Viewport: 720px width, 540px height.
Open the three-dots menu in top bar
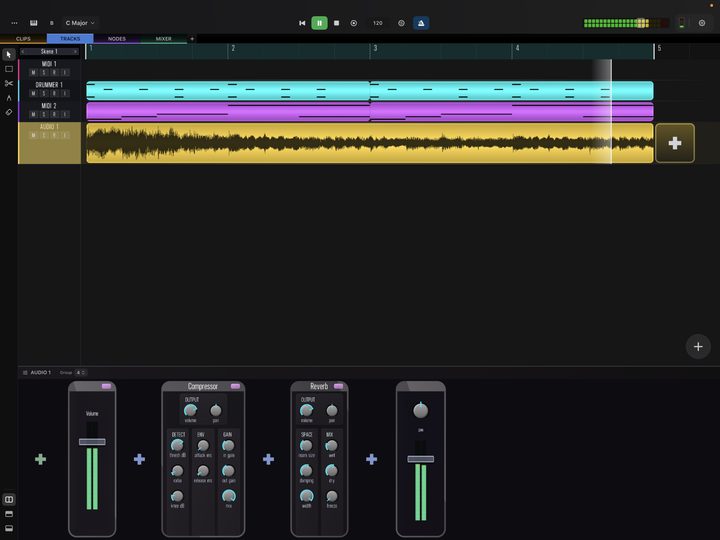[14, 23]
